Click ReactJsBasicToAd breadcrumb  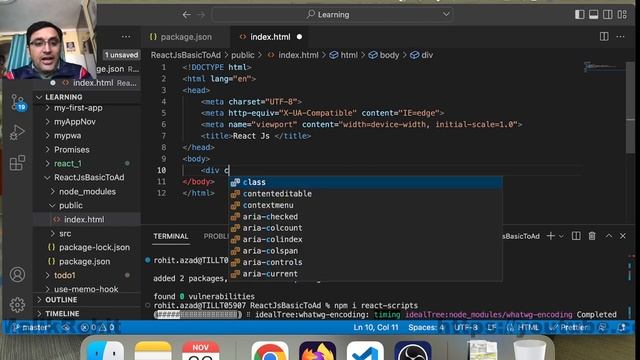186,55
